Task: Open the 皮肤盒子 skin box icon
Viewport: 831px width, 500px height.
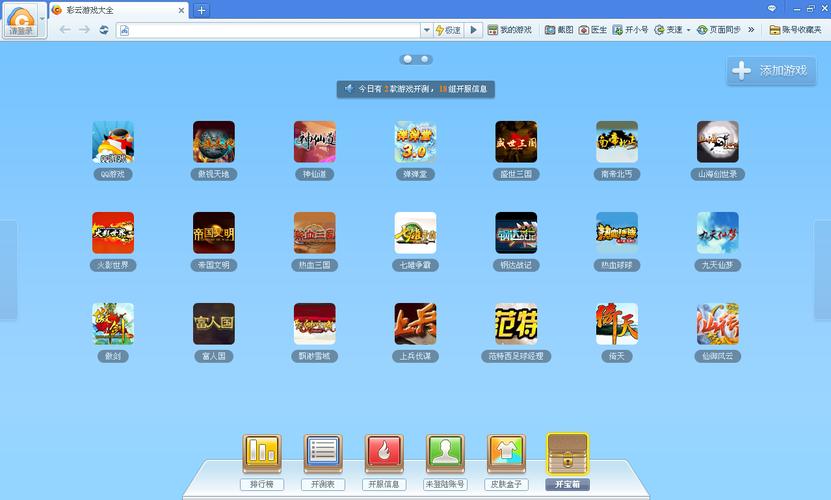Action: click(506, 455)
